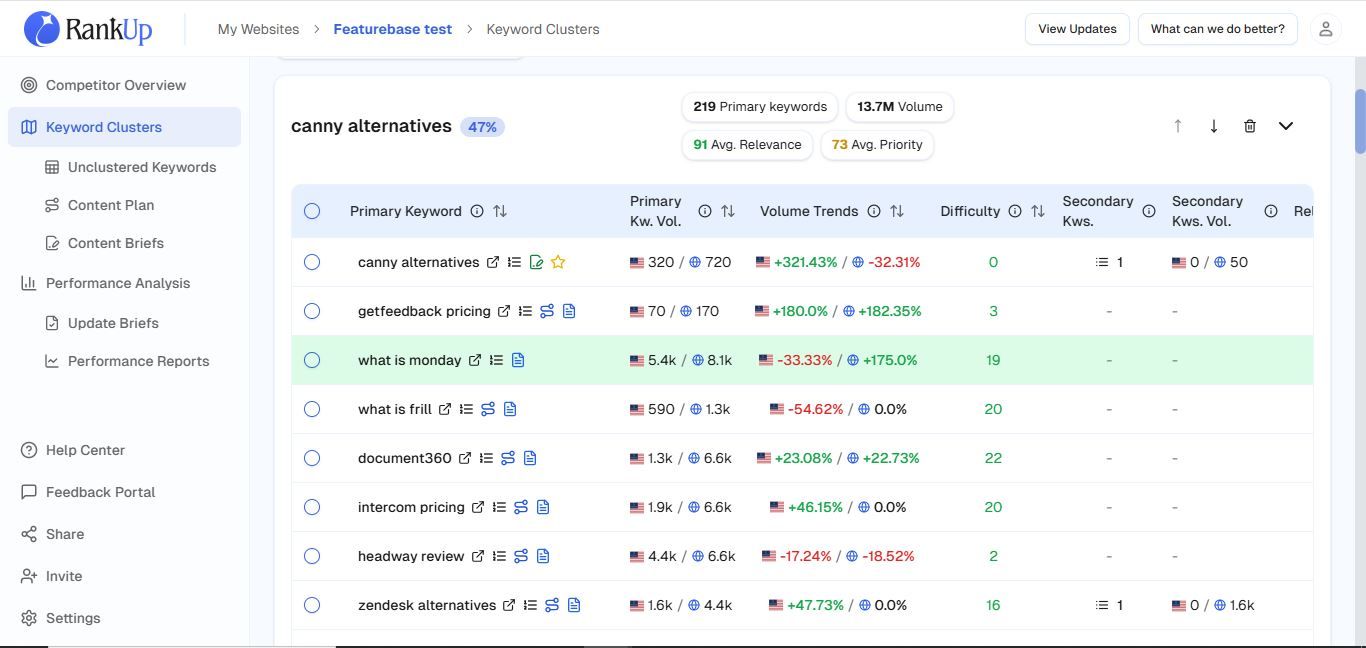Screen dimensions: 1366x648
Task: Select the document360 row radio button
Action: (312, 458)
